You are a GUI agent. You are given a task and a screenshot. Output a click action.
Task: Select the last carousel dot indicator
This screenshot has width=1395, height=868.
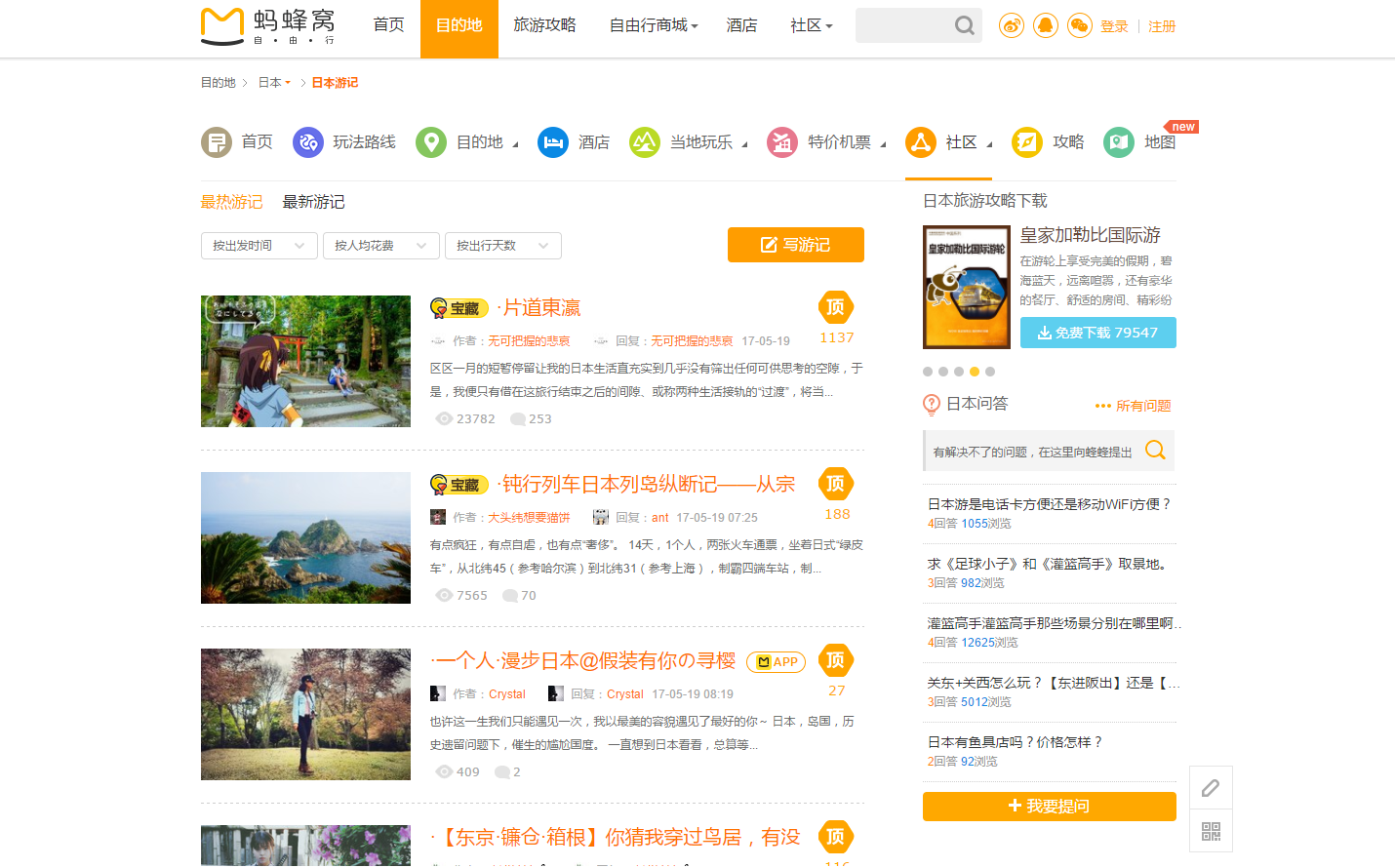(x=990, y=372)
